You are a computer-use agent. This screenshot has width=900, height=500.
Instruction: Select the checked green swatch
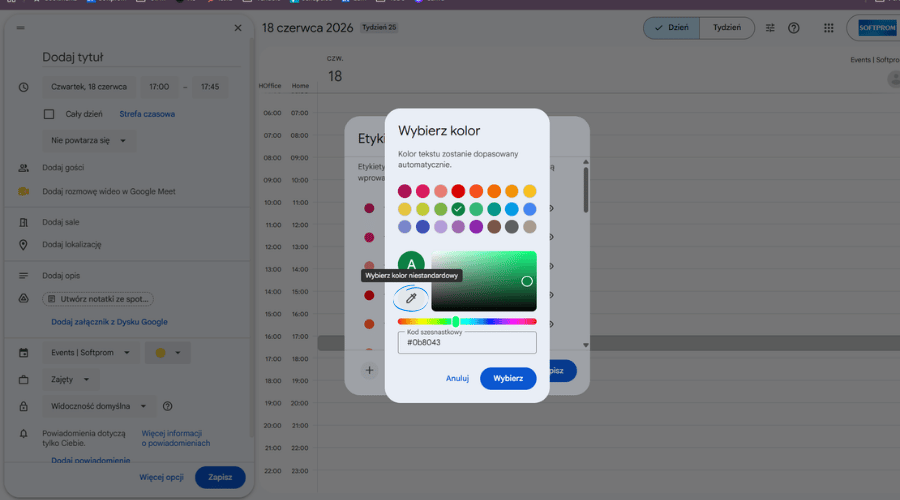[x=458, y=209]
